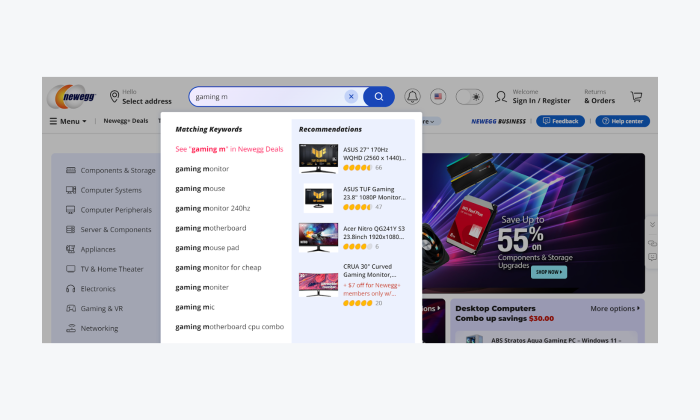Click the location pin icon
700x420 pixels.
tap(114, 96)
